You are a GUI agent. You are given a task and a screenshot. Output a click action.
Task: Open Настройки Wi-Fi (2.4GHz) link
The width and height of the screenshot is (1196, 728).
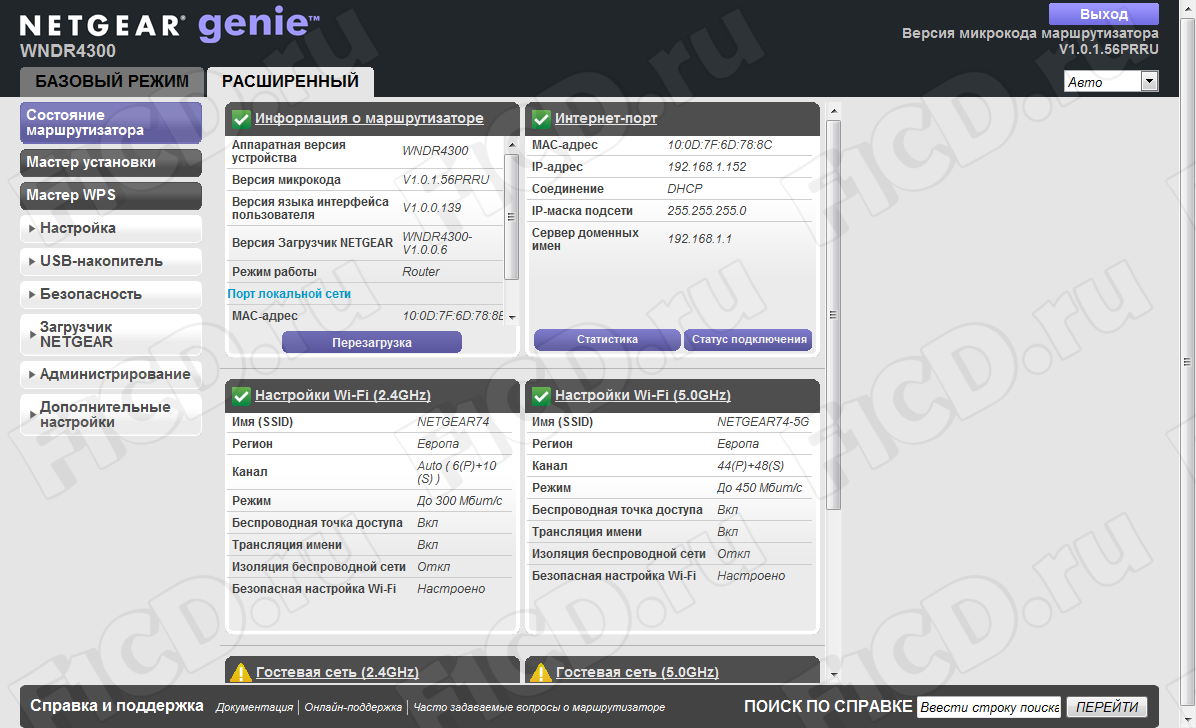tap(342, 395)
